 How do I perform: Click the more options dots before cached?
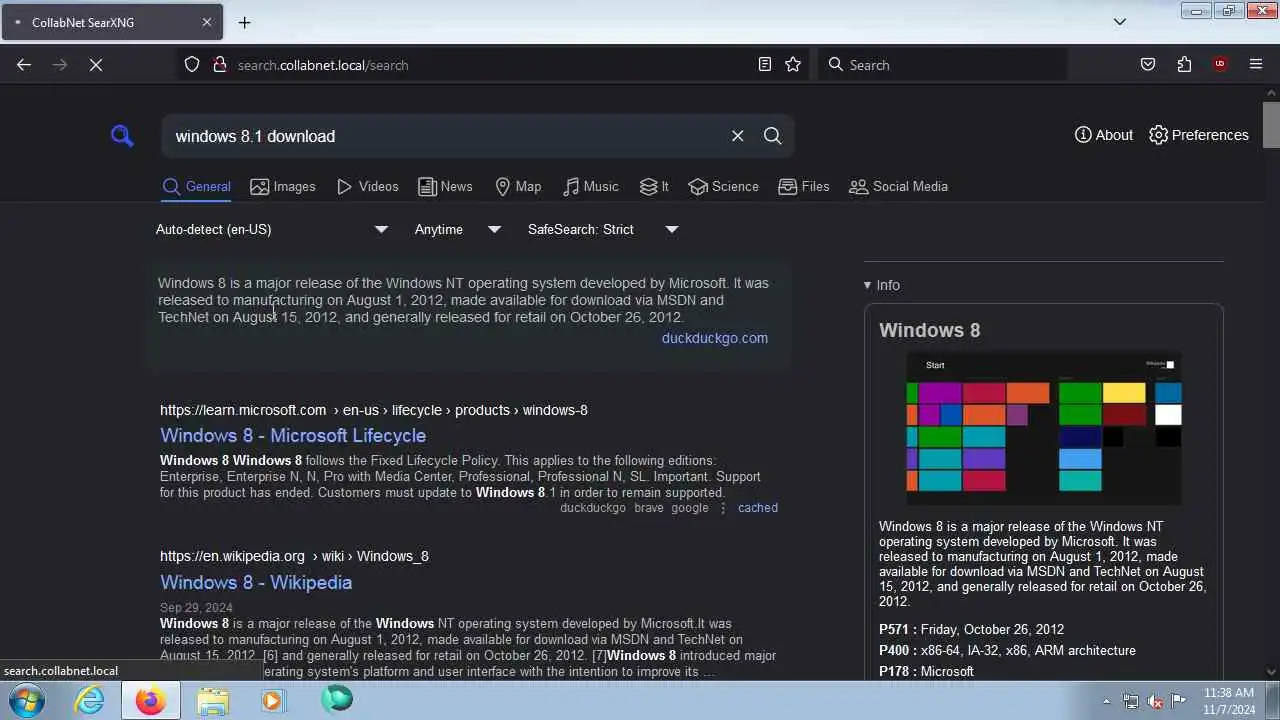pyautogui.click(x=723, y=508)
